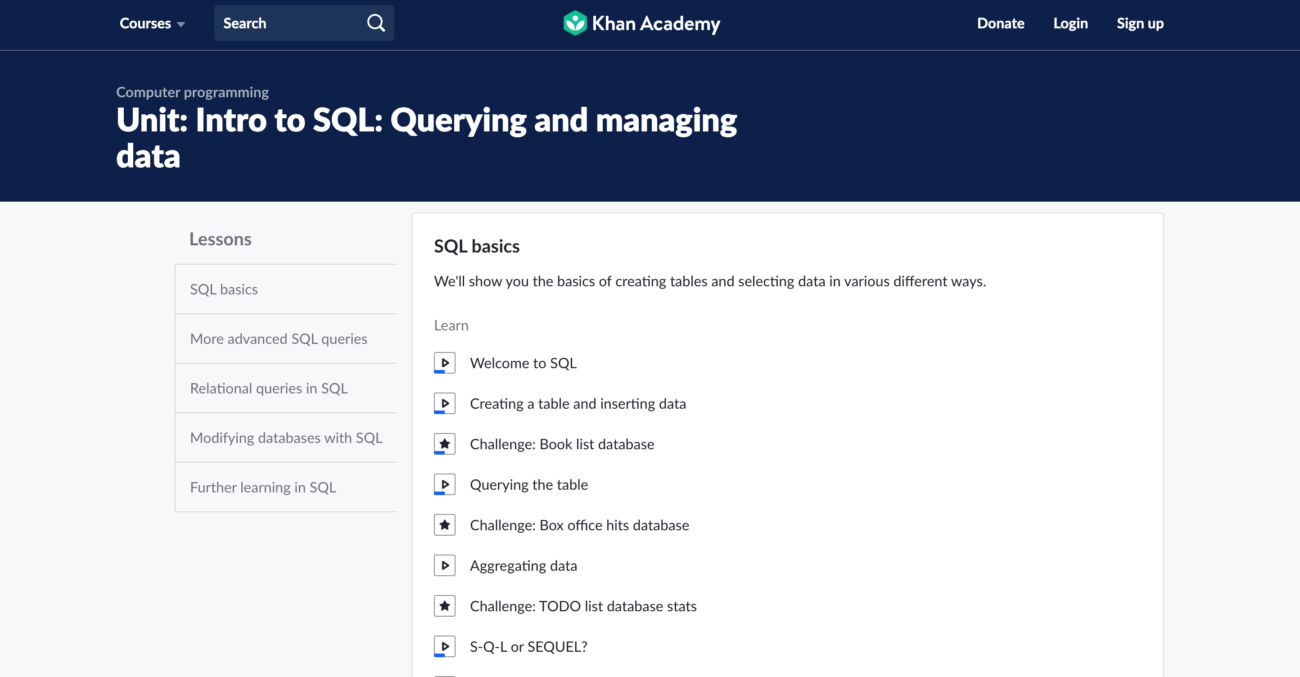Expand the Courses chevron arrow

[x=182, y=23]
